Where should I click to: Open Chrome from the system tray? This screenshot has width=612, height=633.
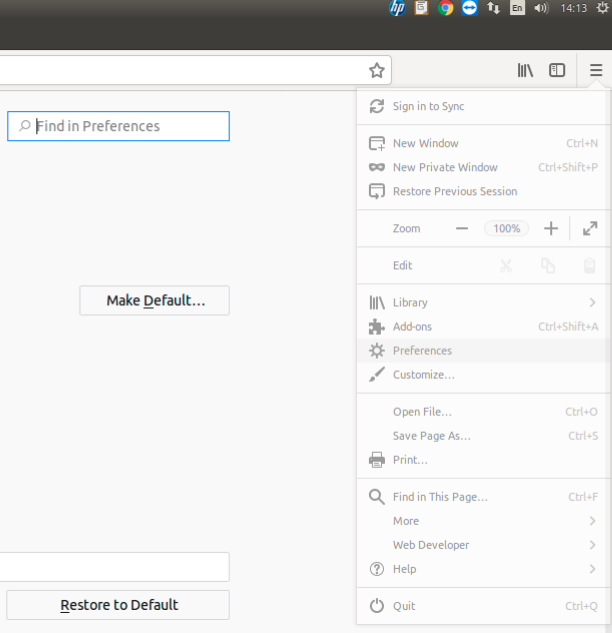(446, 8)
